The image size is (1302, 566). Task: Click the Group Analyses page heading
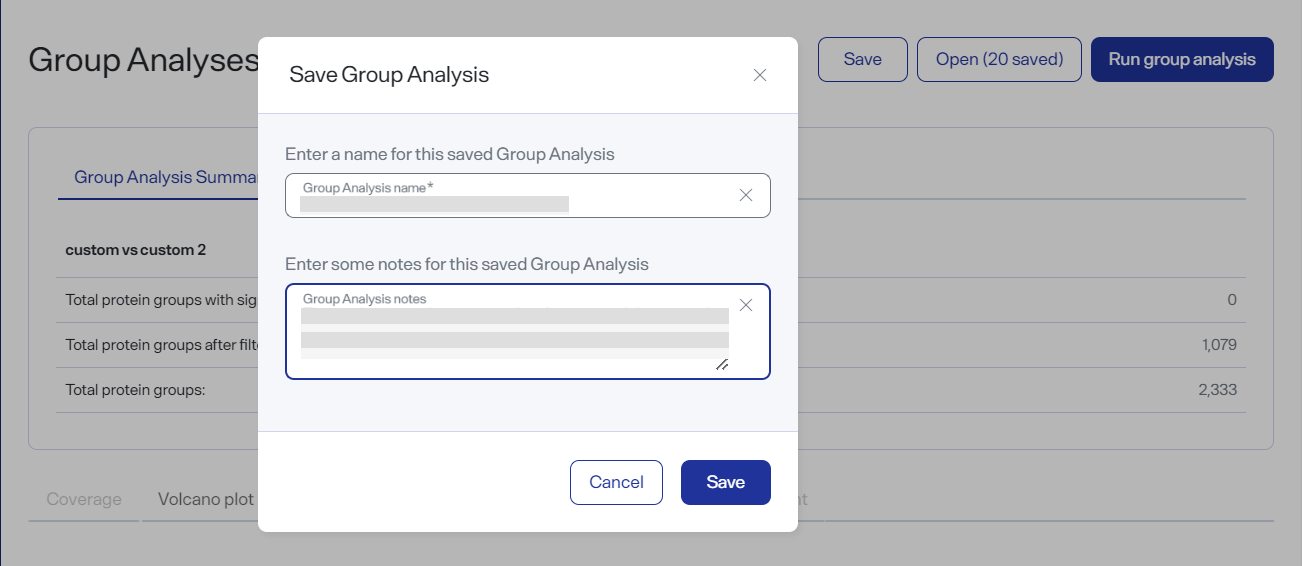coord(144,60)
